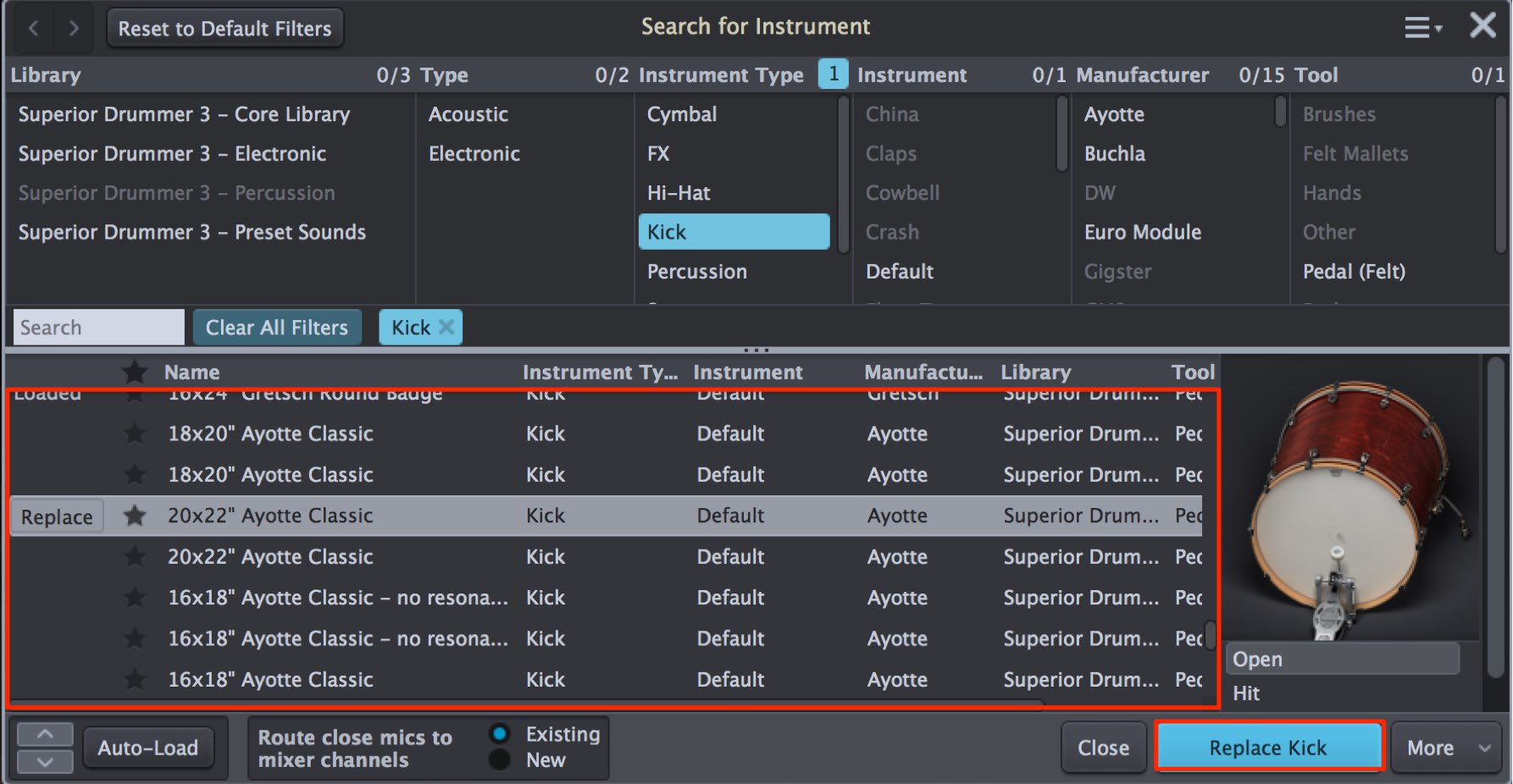1513x784 pixels.
Task: Choose Superior Drummer 3 – Electronic library
Action: coord(172,153)
